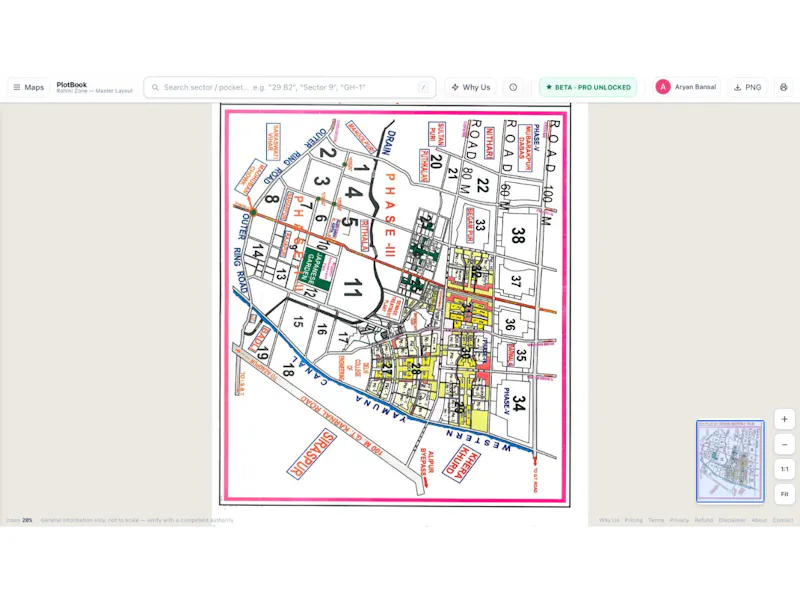Zoom out with the minus button

(785, 444)
